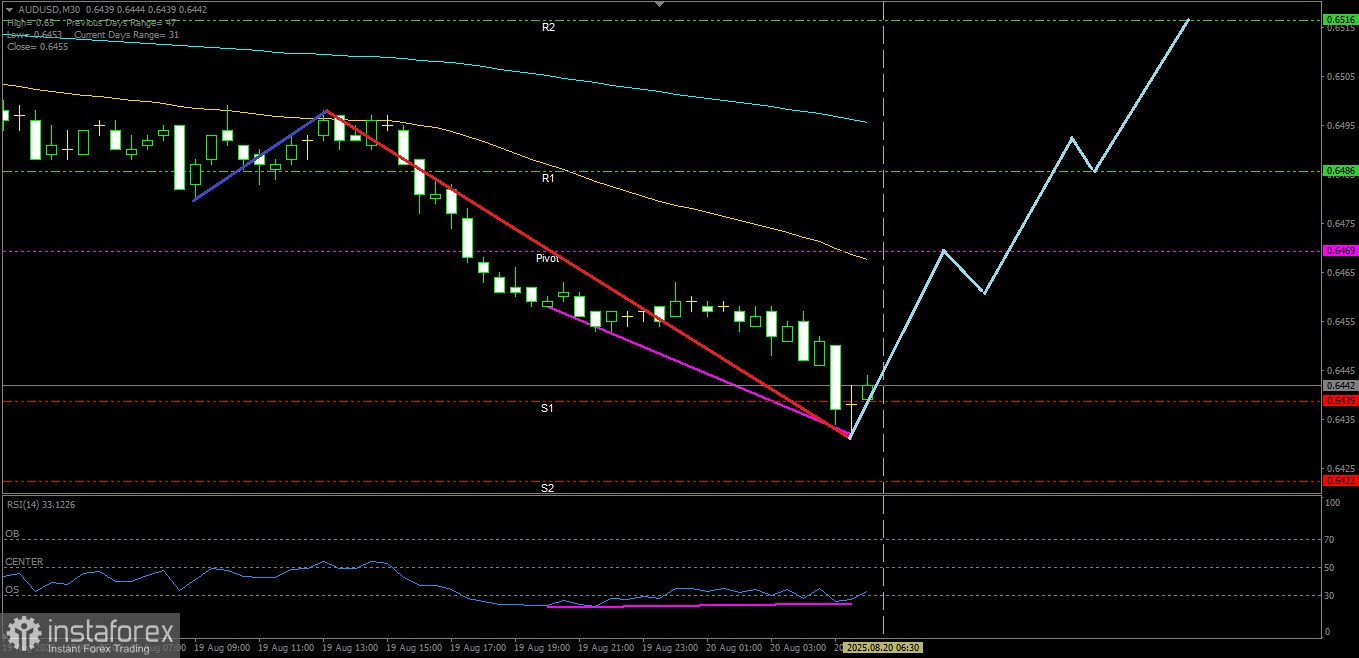
Task: Click the OB level label in RSI panel
Action: point(12,534)
